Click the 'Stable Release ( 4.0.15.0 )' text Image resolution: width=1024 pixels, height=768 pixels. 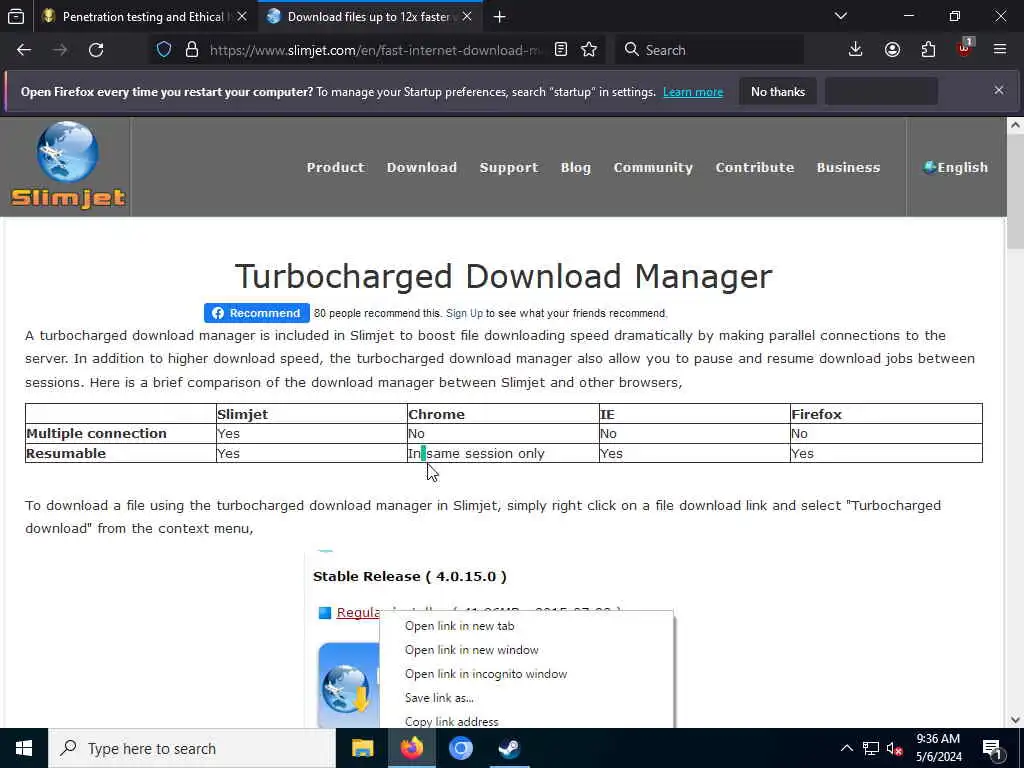[409, 576]
